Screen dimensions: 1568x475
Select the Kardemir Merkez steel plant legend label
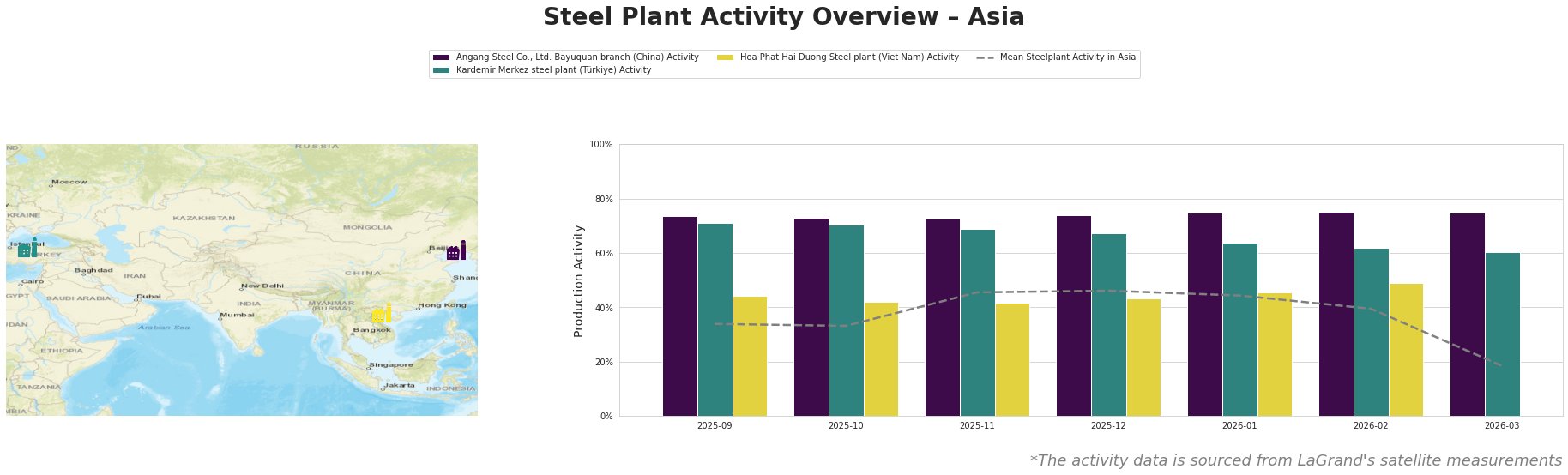pos(553,70)
